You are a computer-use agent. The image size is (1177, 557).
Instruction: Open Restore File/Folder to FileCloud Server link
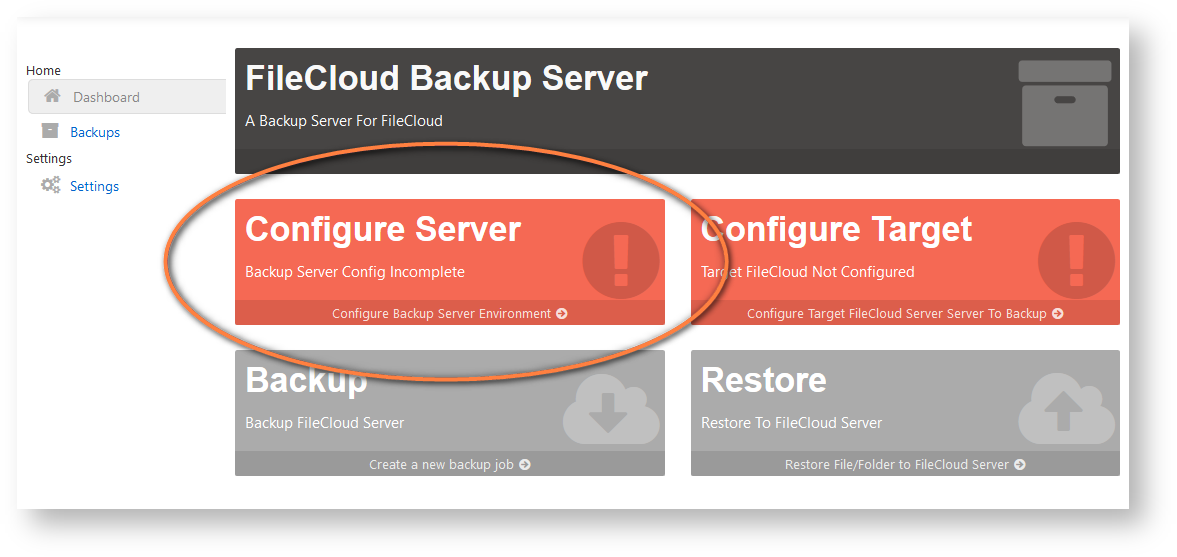pos(896,465)
